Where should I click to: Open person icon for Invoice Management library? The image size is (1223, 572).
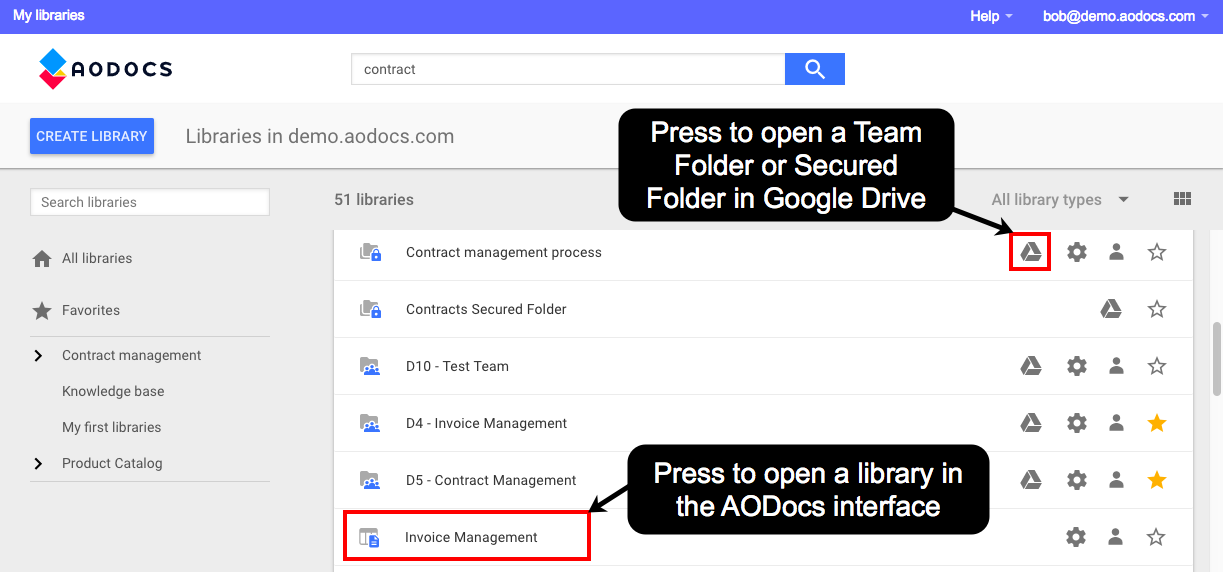pyautogui.click(x=1116, y=537)
